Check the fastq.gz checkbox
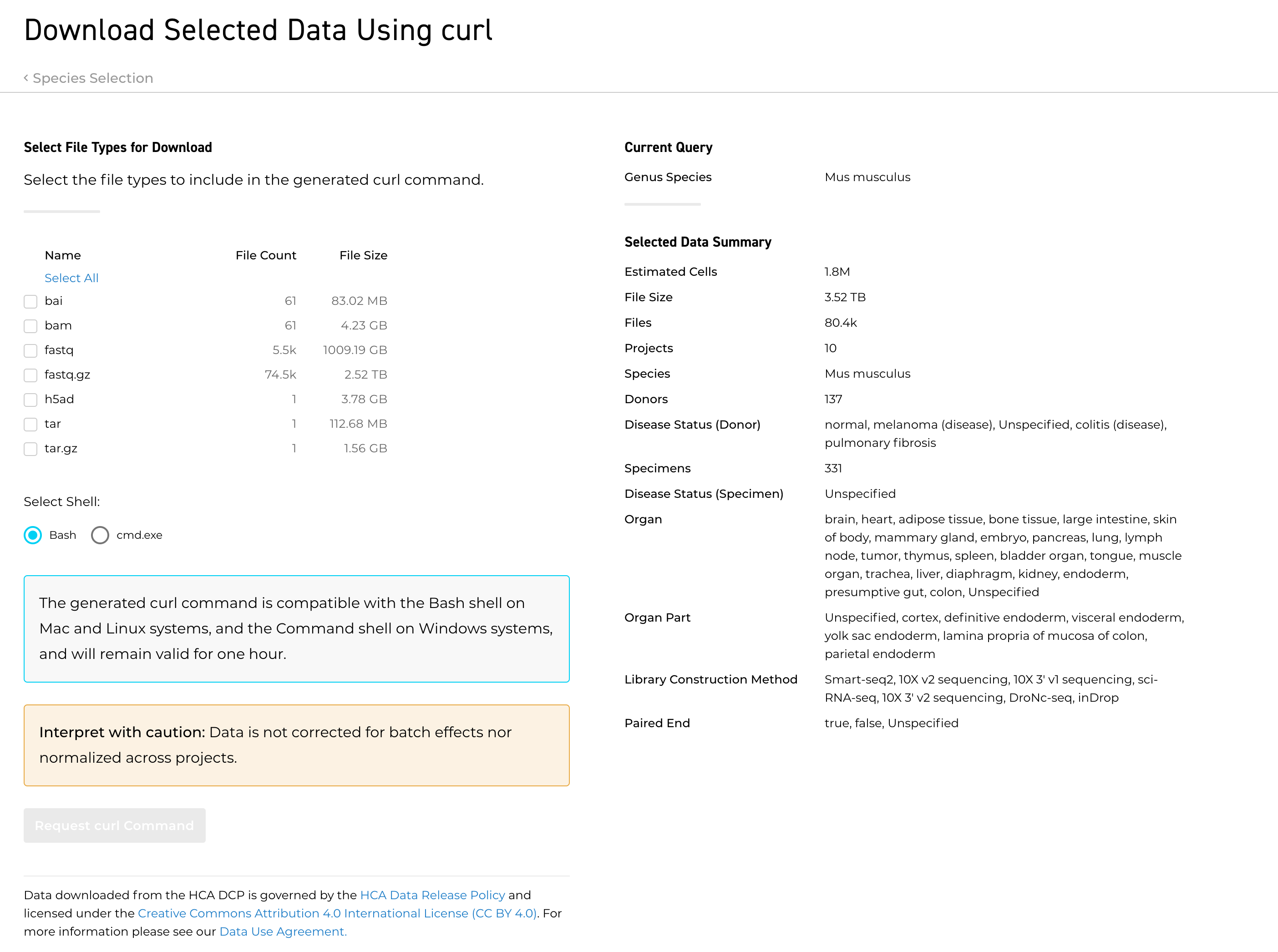The width and height of the screenshot is (1278, 952). coord(30,375)
